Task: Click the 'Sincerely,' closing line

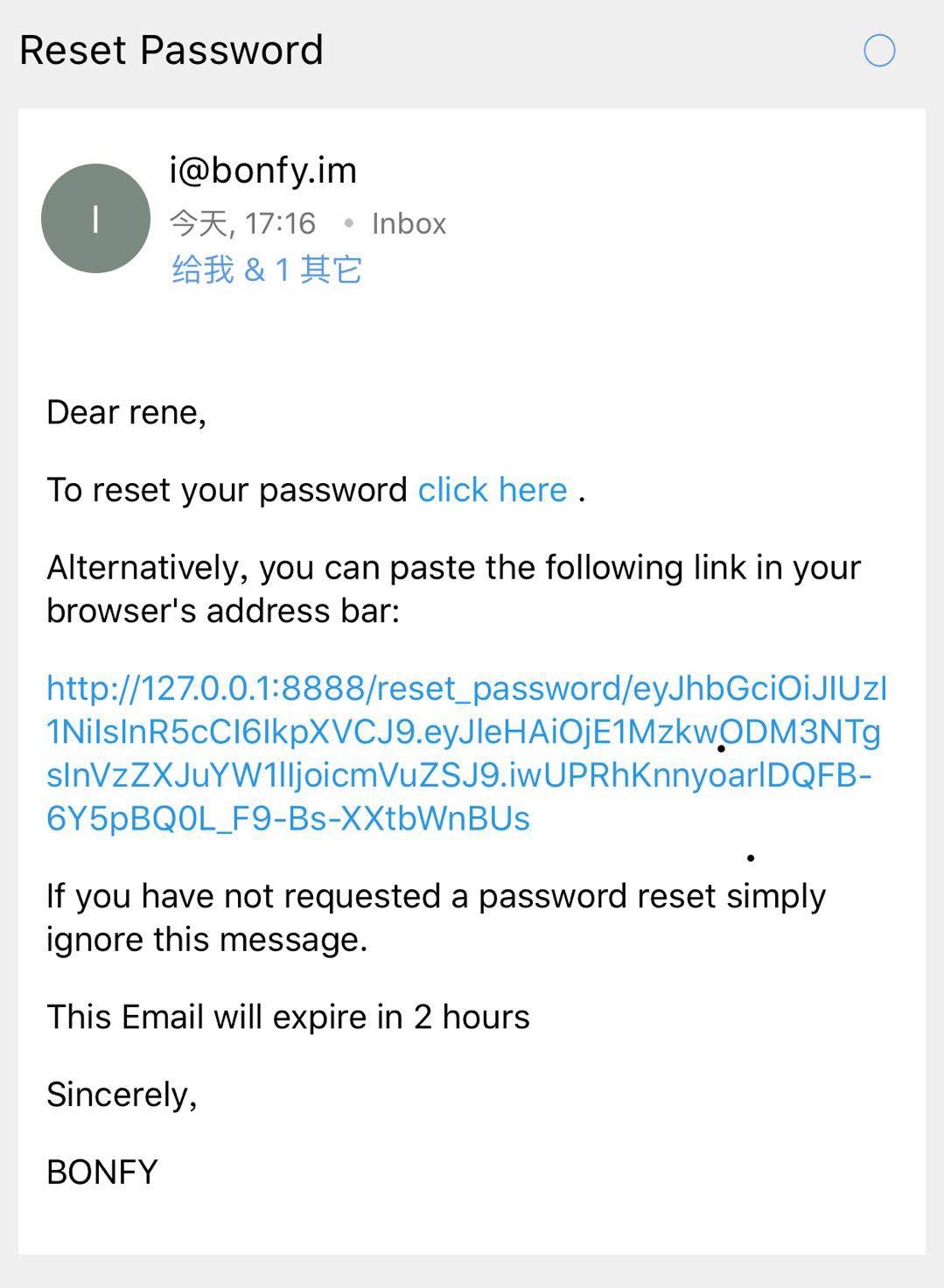Action: tap(122, 1095)
